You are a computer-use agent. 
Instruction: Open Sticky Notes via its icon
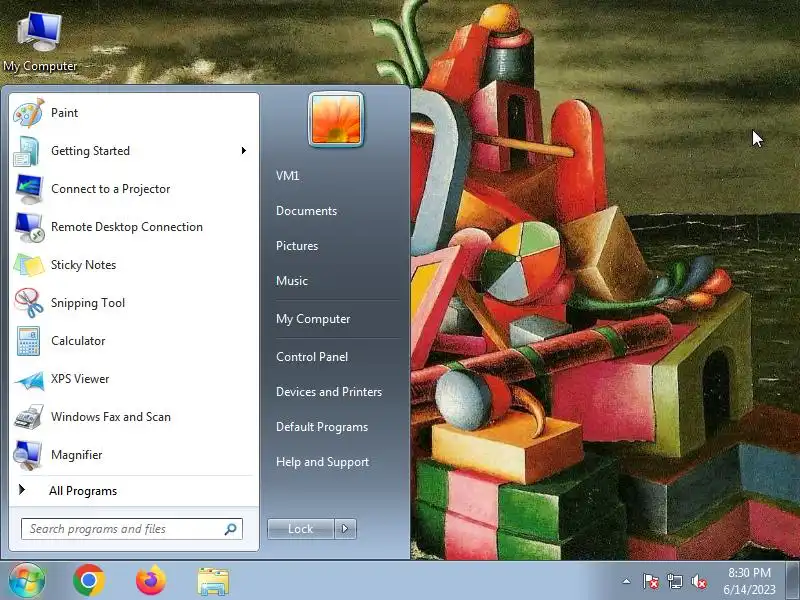pyautogui.click(x=29, y=265)
